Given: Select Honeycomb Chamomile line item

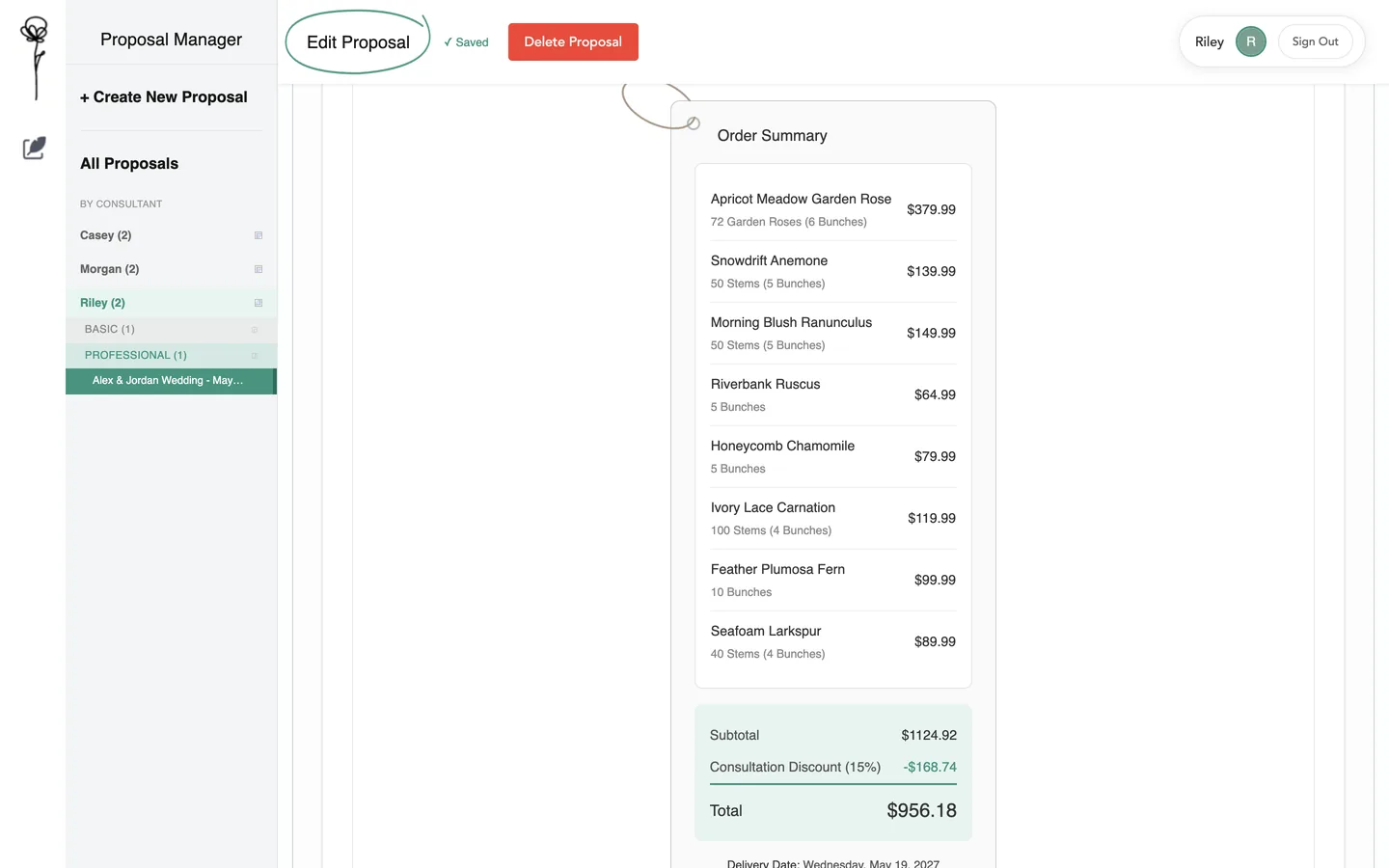Looking at the screenshot, I should [x=833, y=456].
